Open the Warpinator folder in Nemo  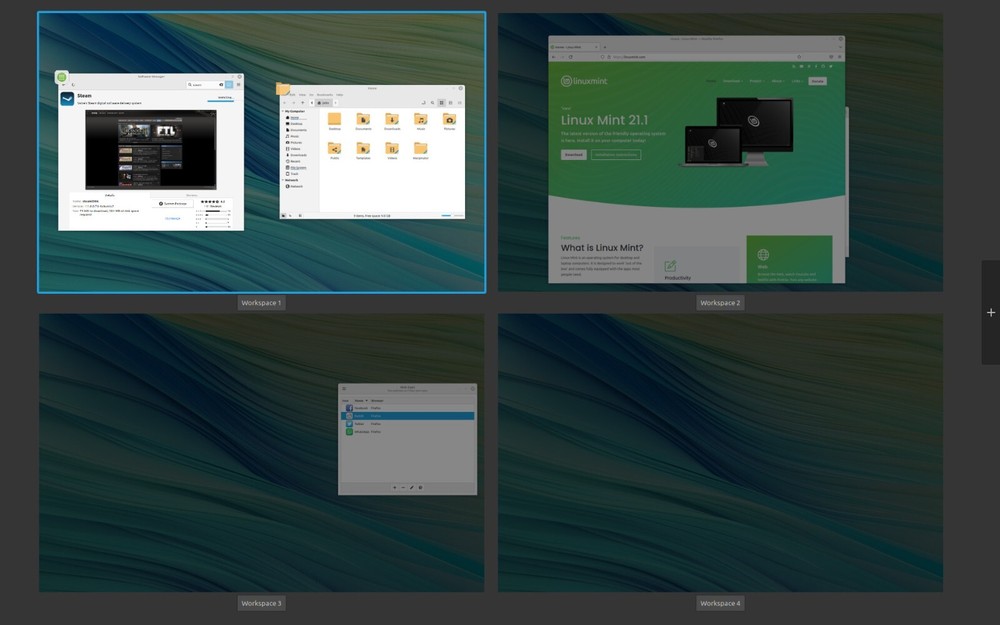420,150
